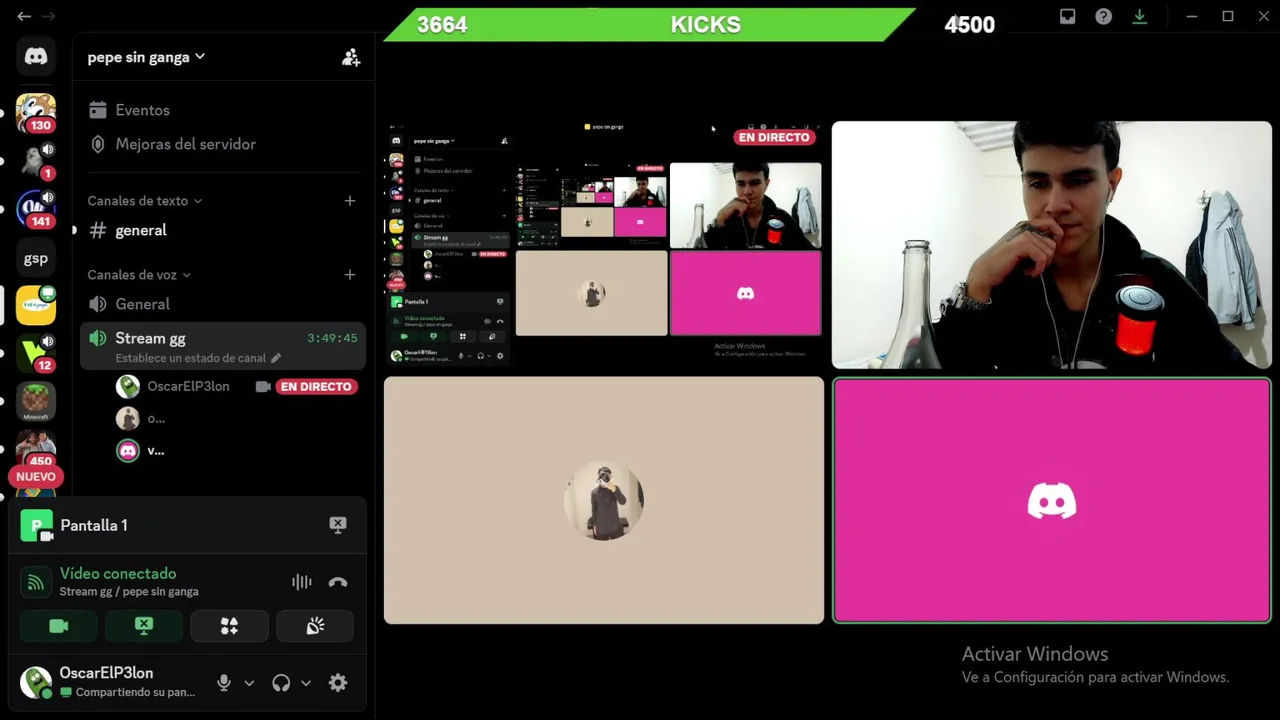Open the OscarElP3lon user account panel

coord(108,682)
